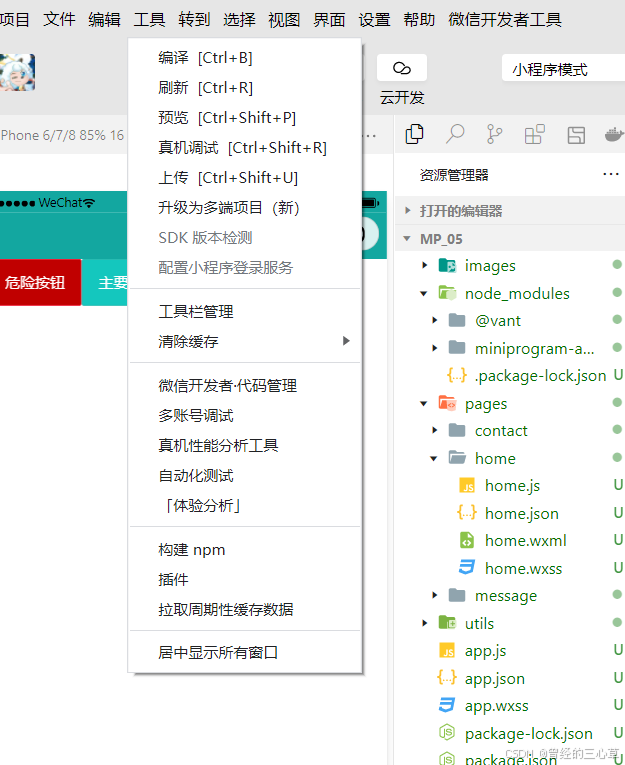Open the Search magnifier icon
This screenshot has width=625, height=765.
(454, 134)
